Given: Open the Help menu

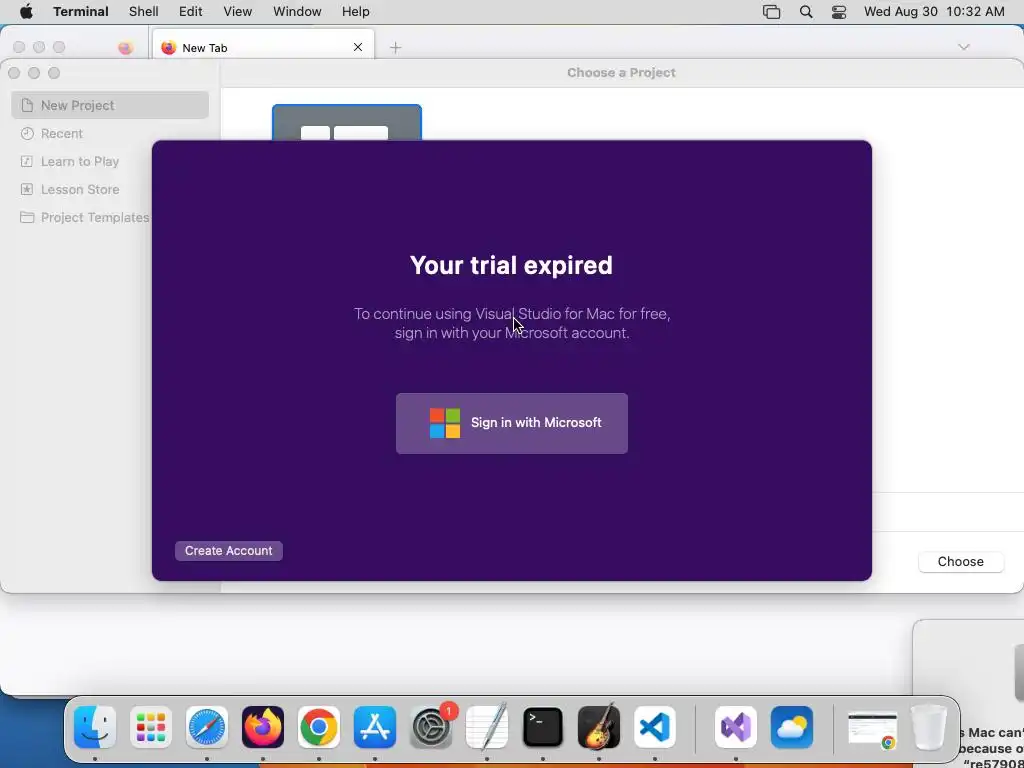Looking at the screenshot, I should coord(356,12).
